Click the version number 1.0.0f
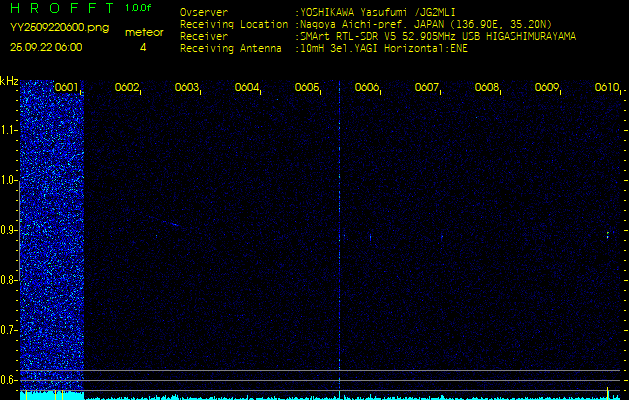 coord(138,8)
